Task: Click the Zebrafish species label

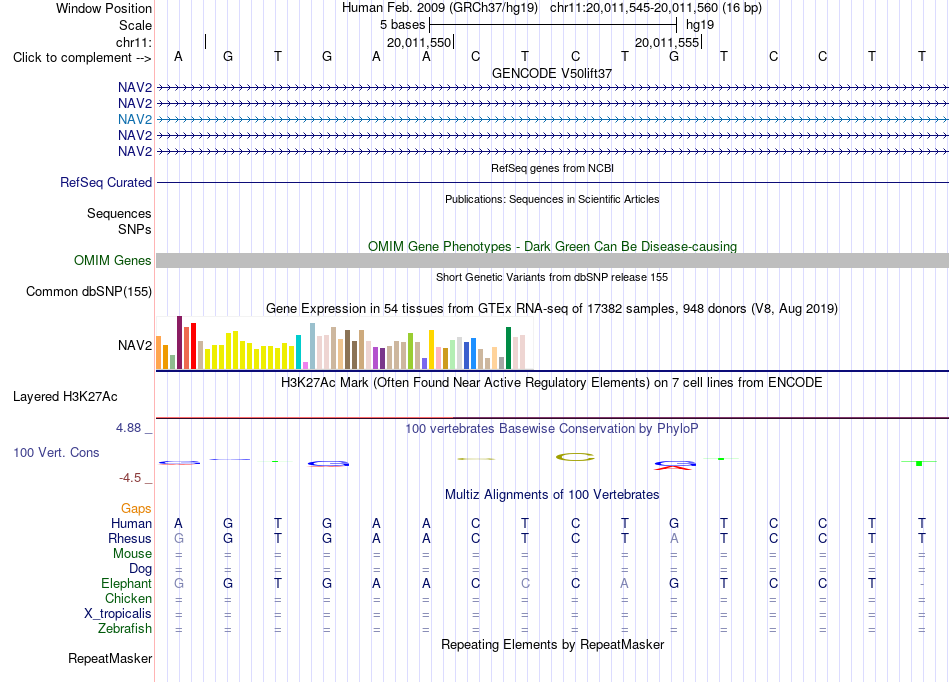Action: point(125,629)
